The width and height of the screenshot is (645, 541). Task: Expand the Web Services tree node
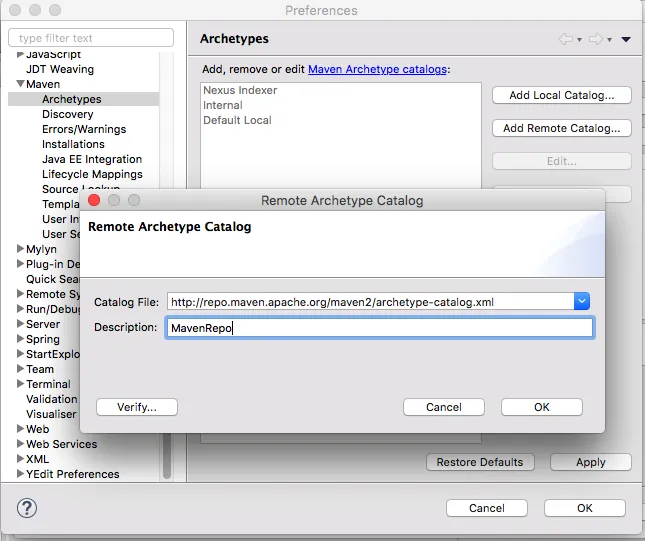[20, 443]
